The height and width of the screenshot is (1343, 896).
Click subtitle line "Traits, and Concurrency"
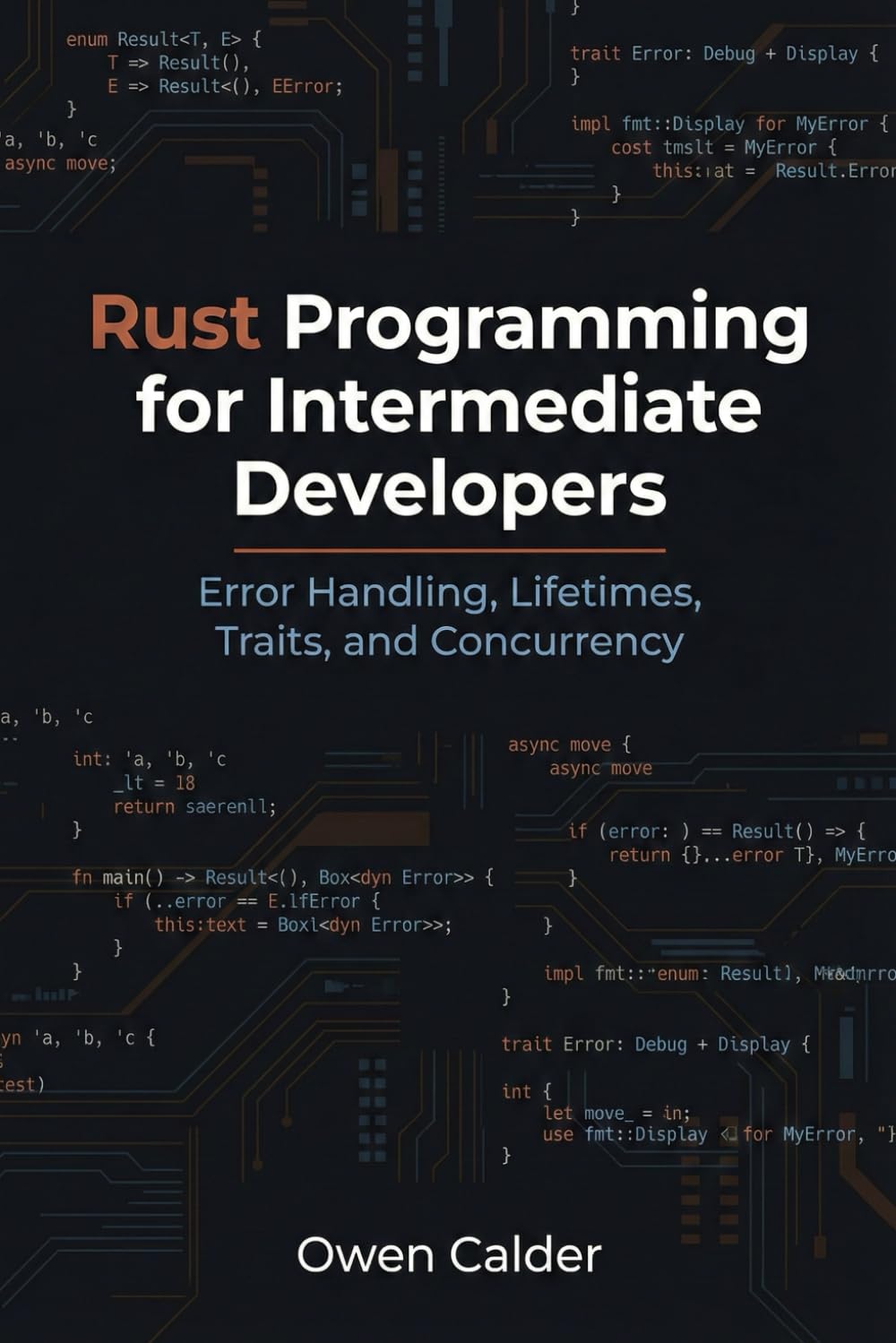pos(450,642)
